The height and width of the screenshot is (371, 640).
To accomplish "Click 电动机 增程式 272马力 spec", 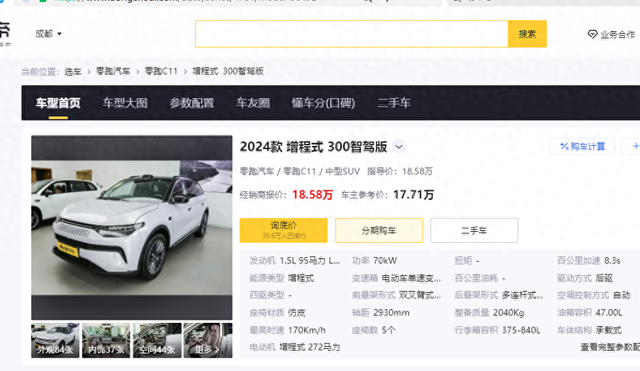I will pos(295,347).
